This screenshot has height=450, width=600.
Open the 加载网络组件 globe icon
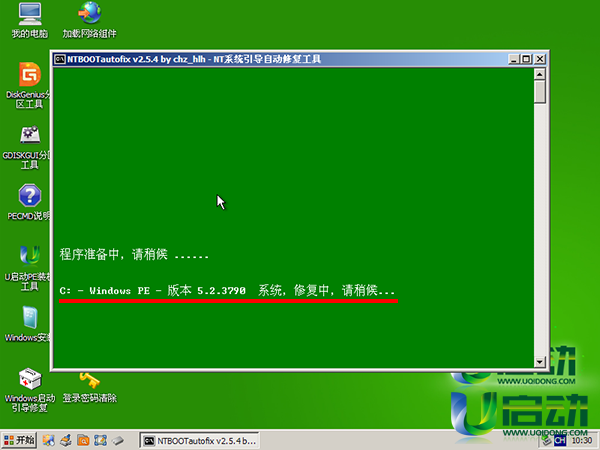point(90,20)
